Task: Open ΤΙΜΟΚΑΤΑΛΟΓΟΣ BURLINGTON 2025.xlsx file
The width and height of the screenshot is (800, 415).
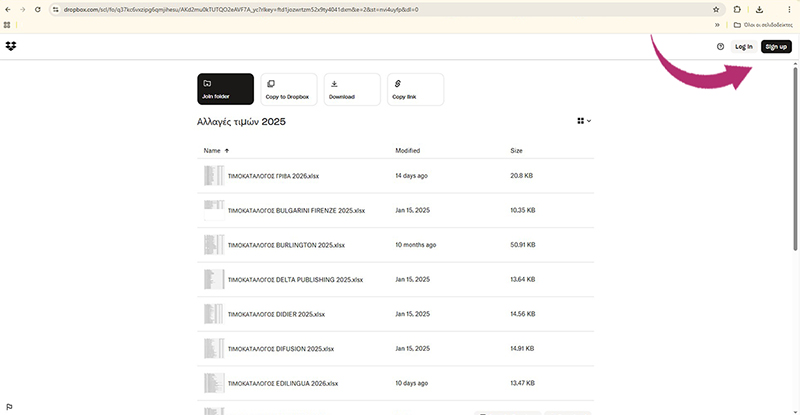Action: pyautogui.click(x=286, y=245)
